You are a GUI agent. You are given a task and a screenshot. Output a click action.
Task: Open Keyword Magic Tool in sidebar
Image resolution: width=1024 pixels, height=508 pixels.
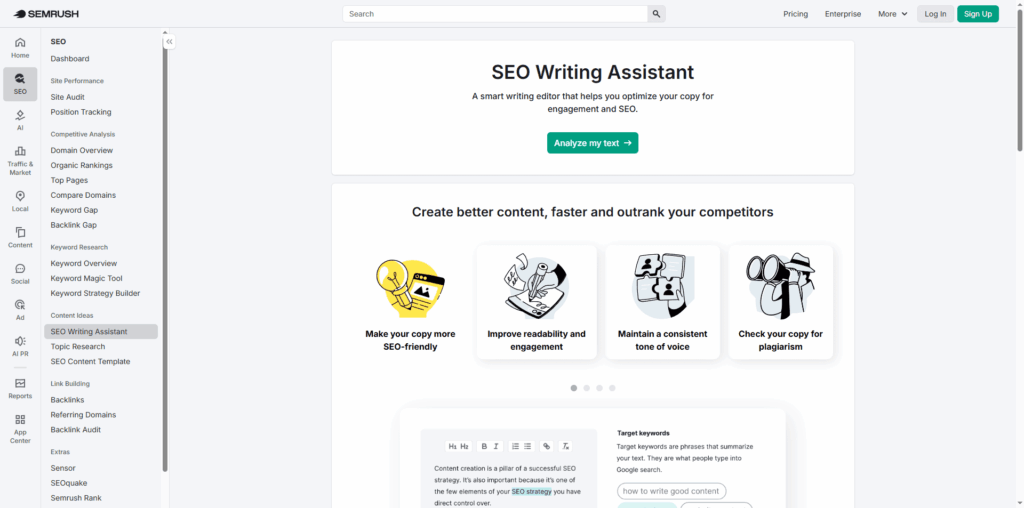87,278
